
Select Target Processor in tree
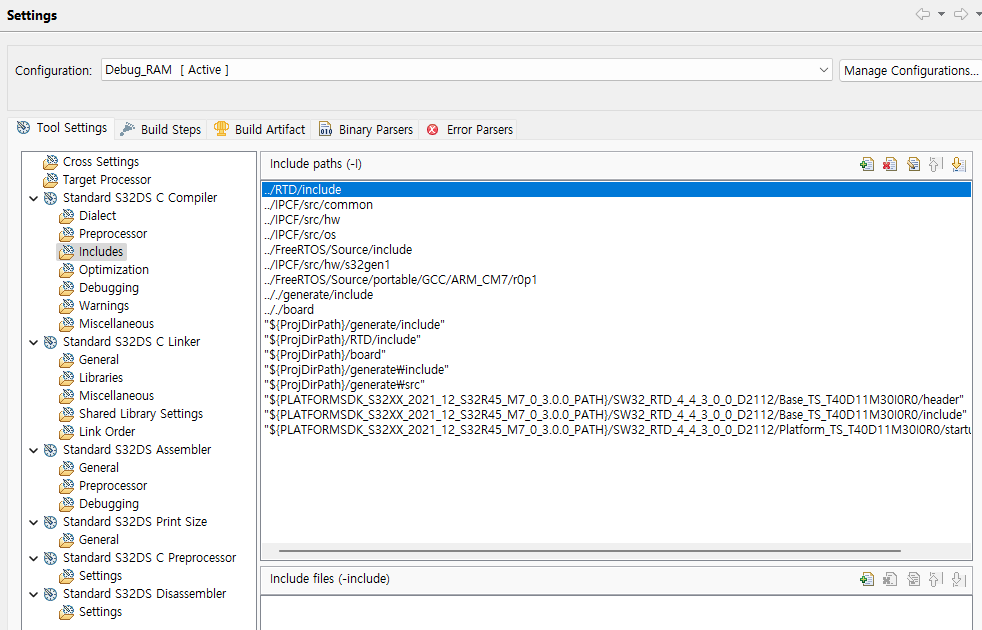107,180
